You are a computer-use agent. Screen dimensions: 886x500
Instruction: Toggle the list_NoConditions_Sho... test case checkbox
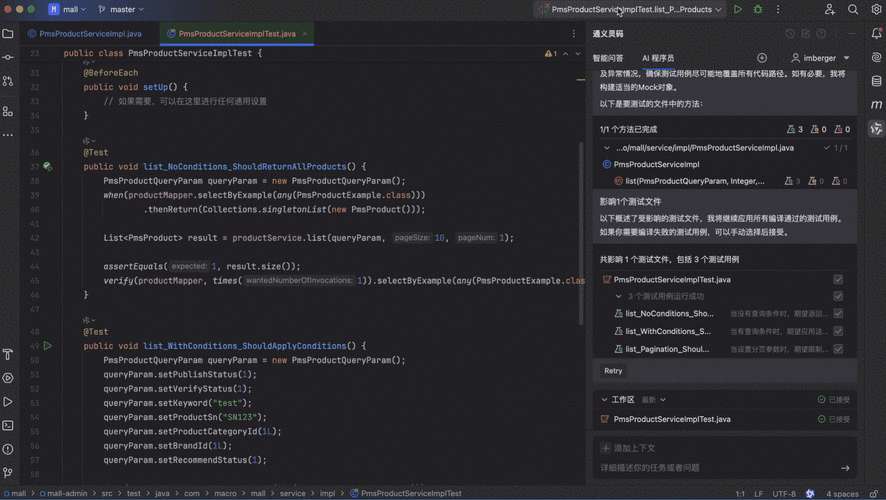coord(838,314)
